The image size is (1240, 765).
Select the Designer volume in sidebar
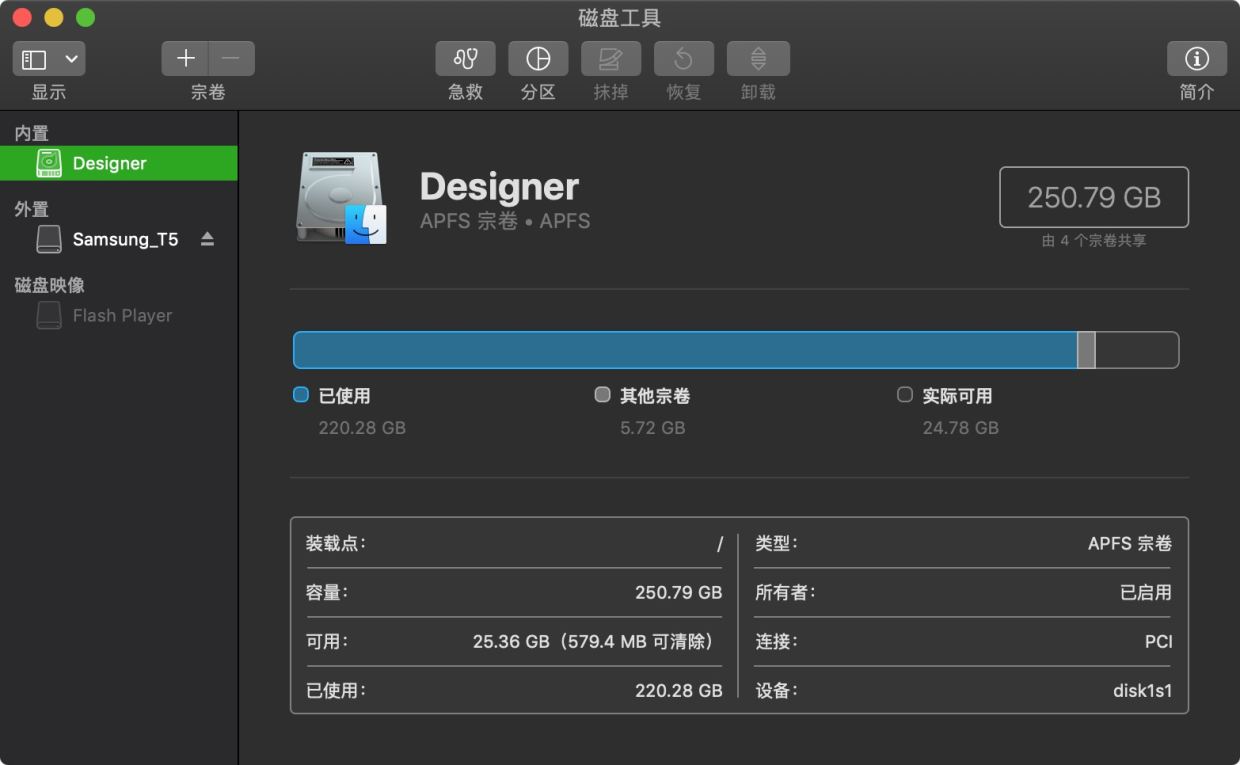click(x=119, y=163)
